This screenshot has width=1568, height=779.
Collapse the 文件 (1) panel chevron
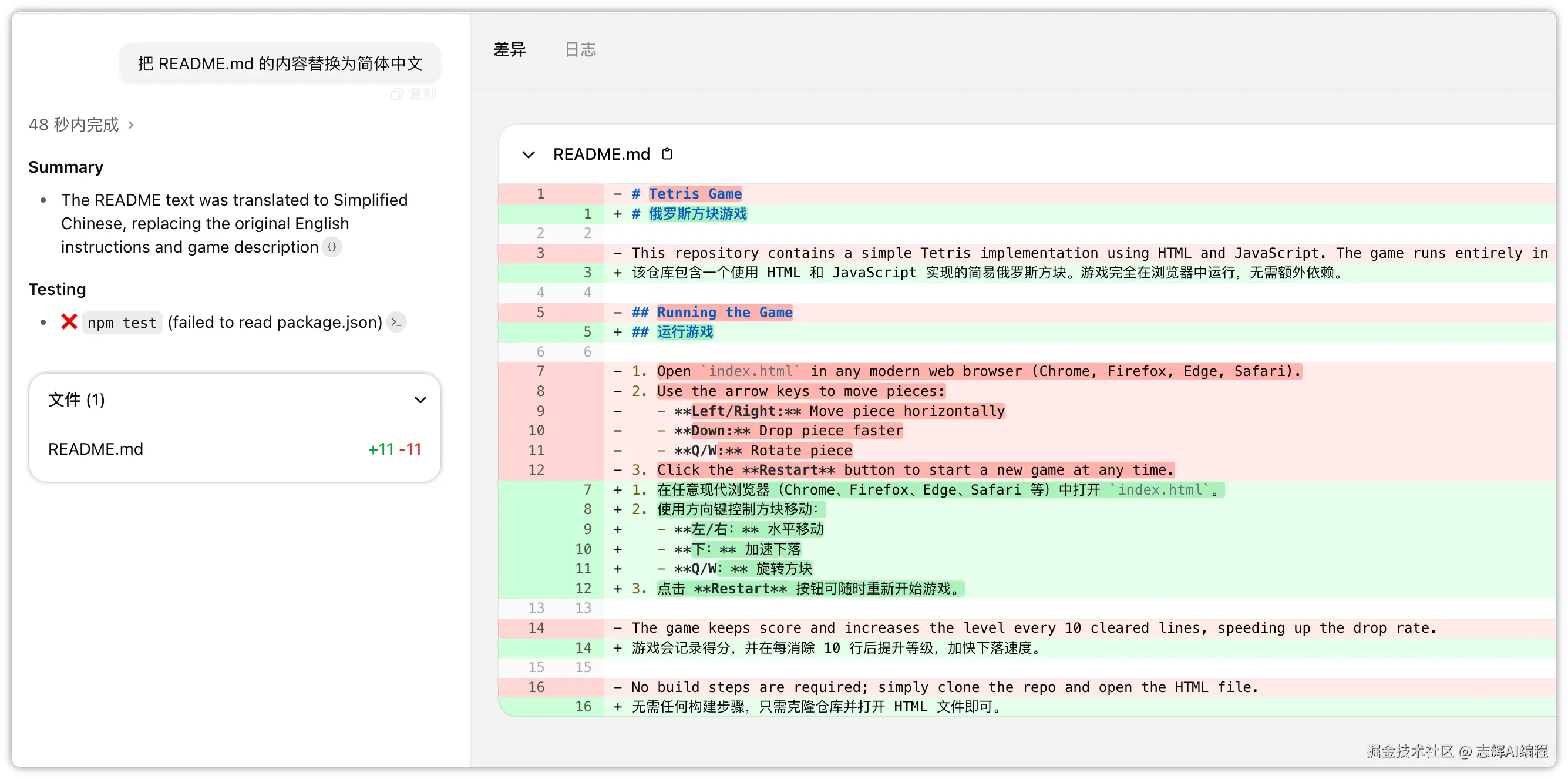tap(420, 400)
